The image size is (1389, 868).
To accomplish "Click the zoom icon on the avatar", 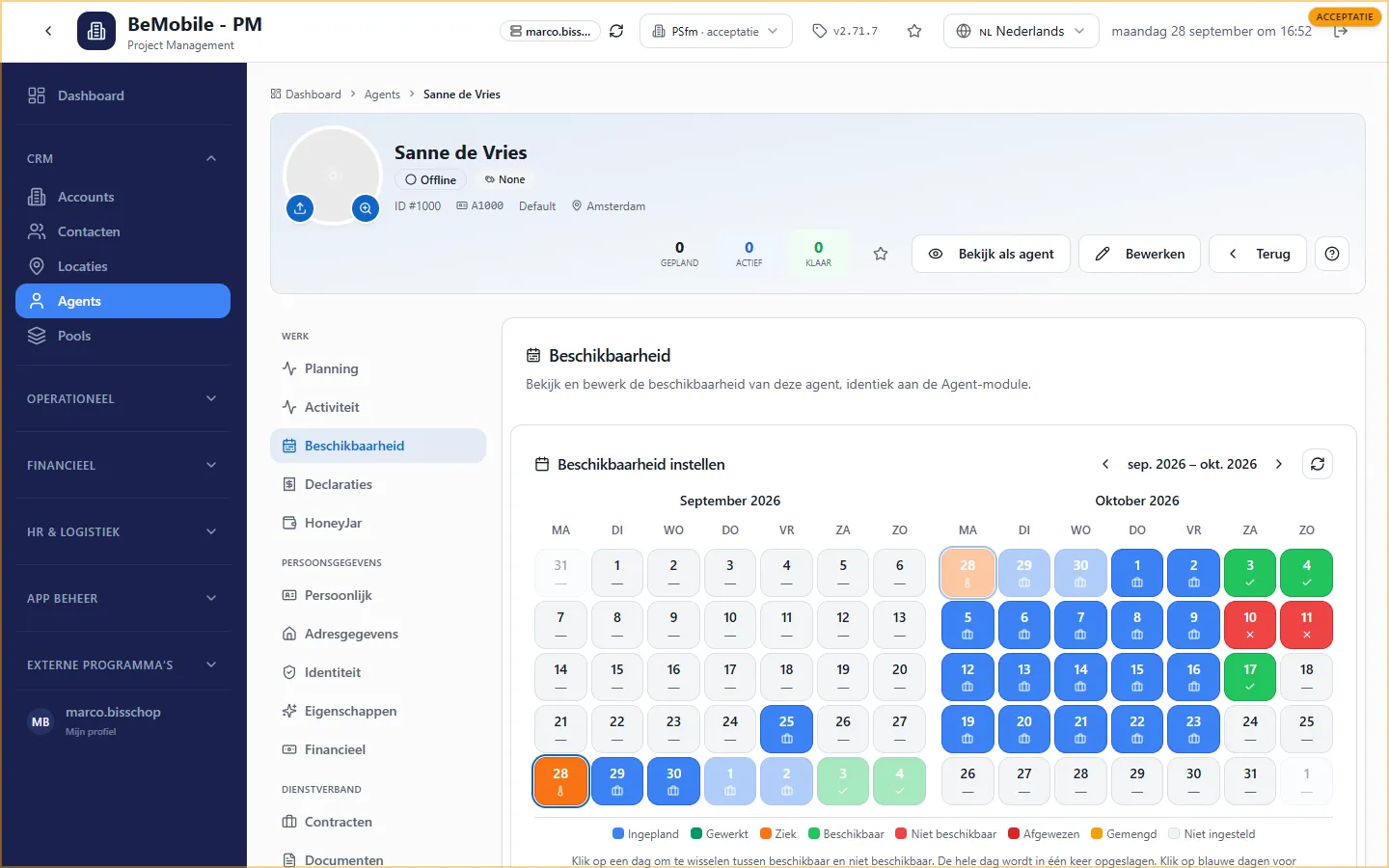I will [366, 207].
